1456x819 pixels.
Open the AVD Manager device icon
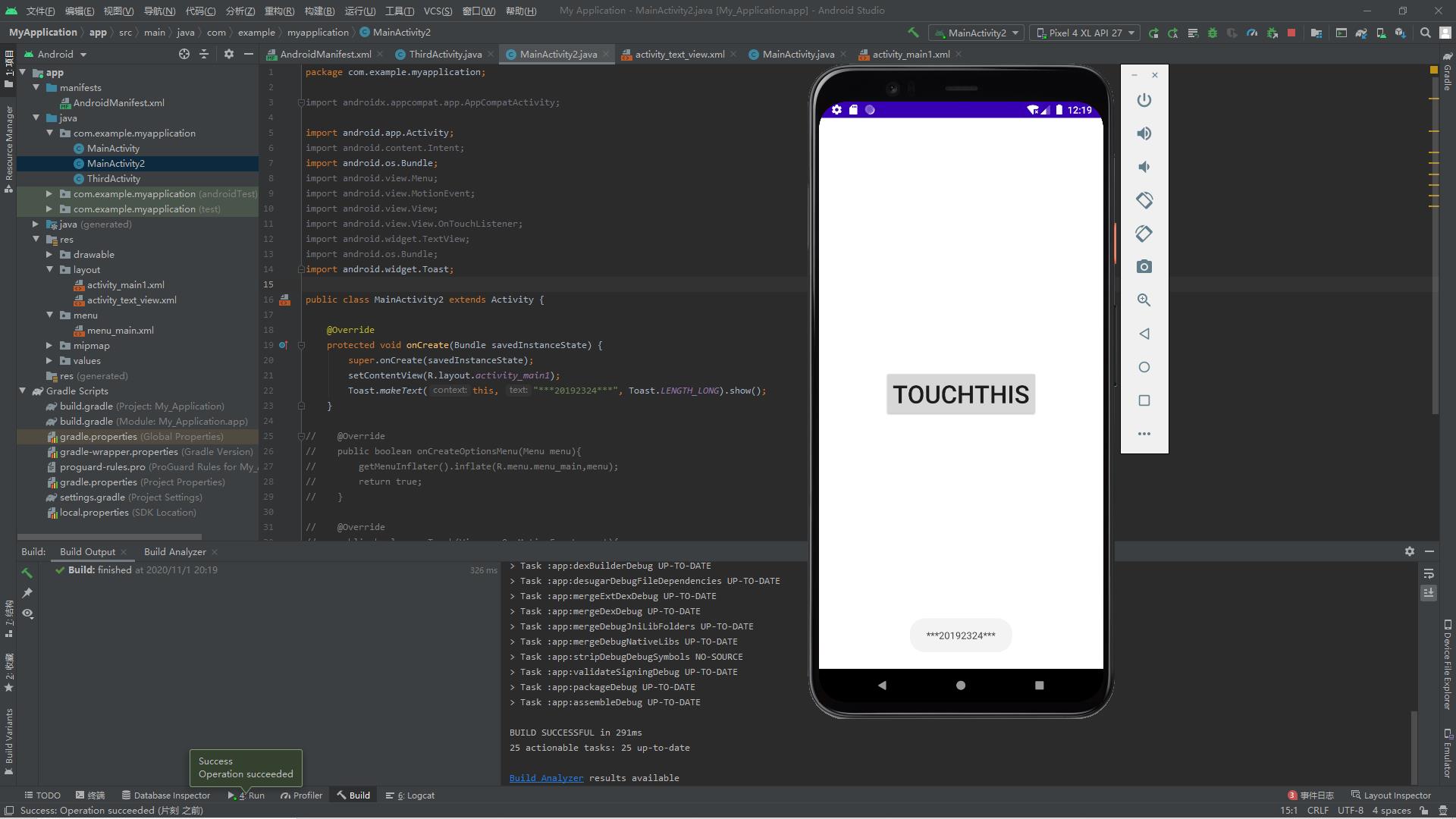tap(1381, 33)
